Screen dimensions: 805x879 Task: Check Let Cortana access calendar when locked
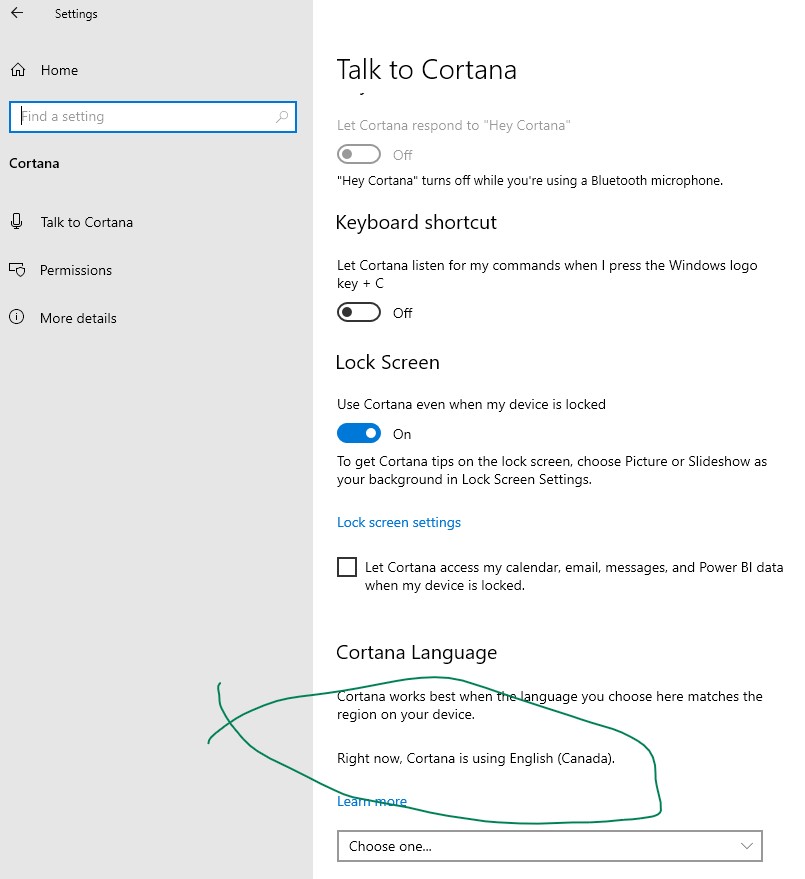(x=347, y=567)
